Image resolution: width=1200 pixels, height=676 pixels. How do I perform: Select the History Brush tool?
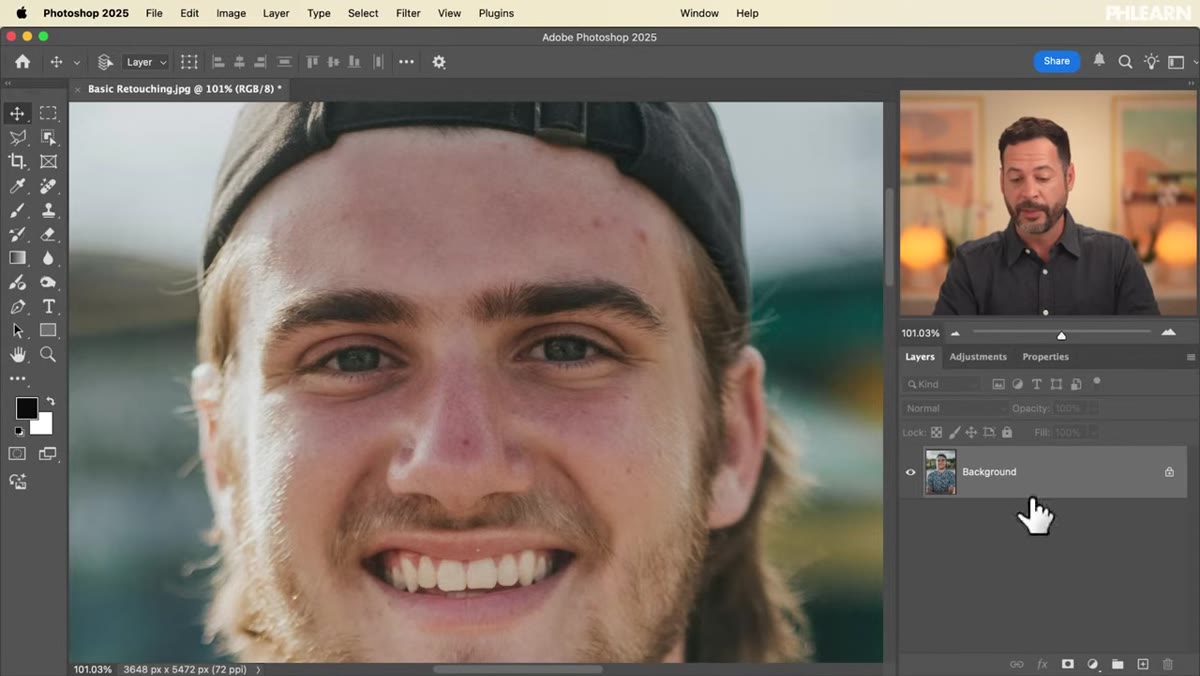pos(17,234)
